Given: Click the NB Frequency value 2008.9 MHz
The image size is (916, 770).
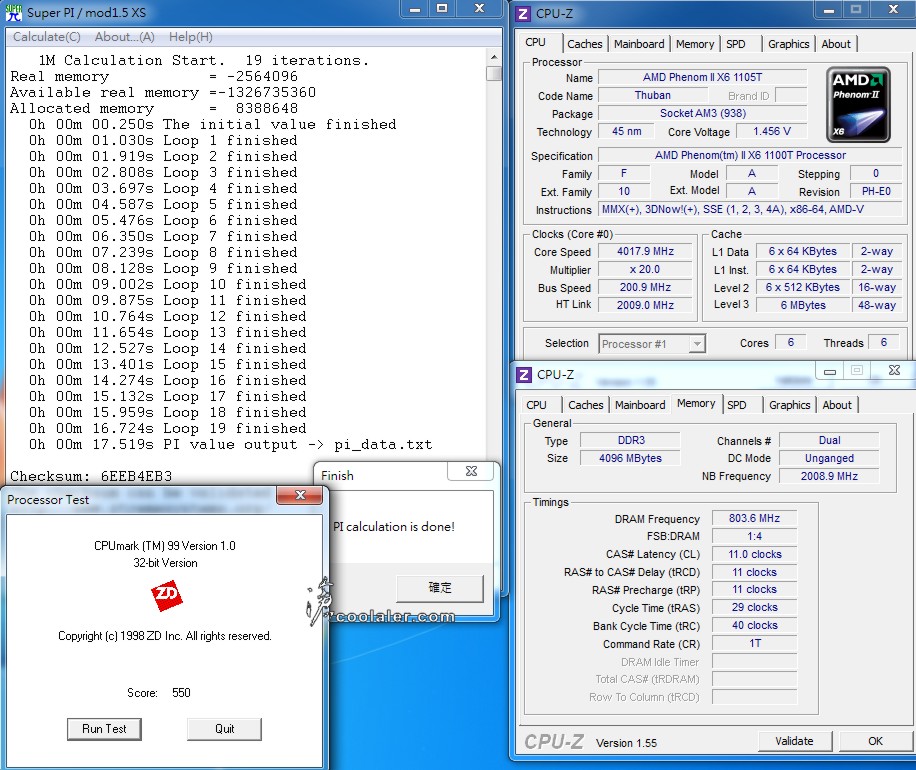Looking at the screenshot, I should [829, 477].
